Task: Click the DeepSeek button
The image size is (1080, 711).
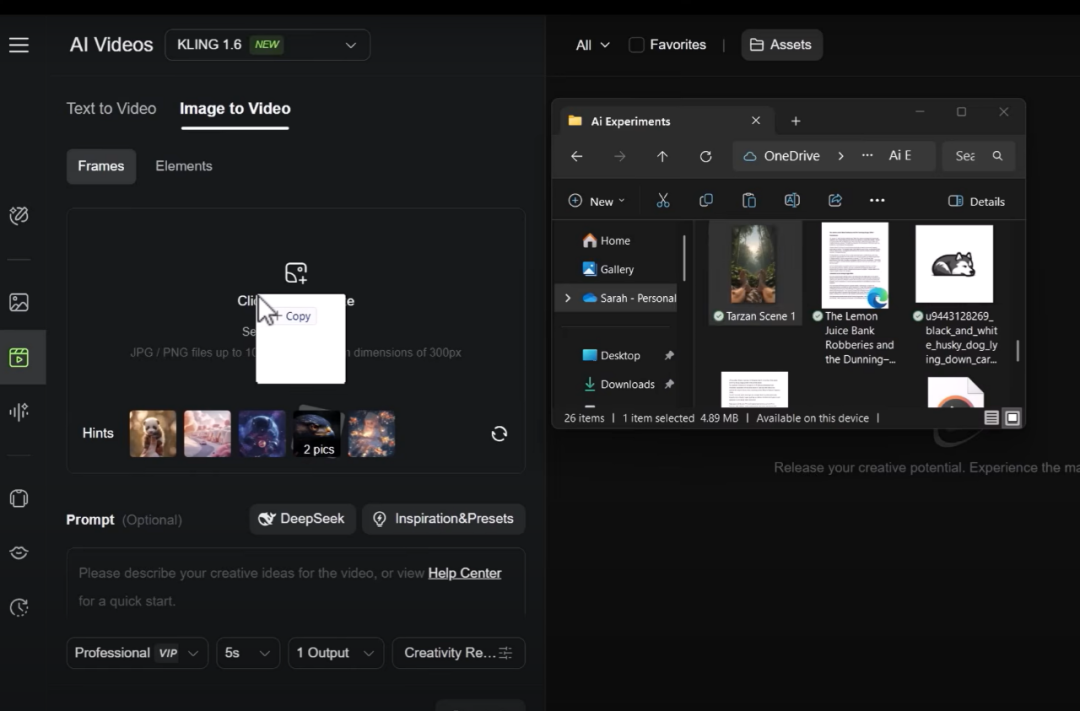Action: (x=302, y=519)
